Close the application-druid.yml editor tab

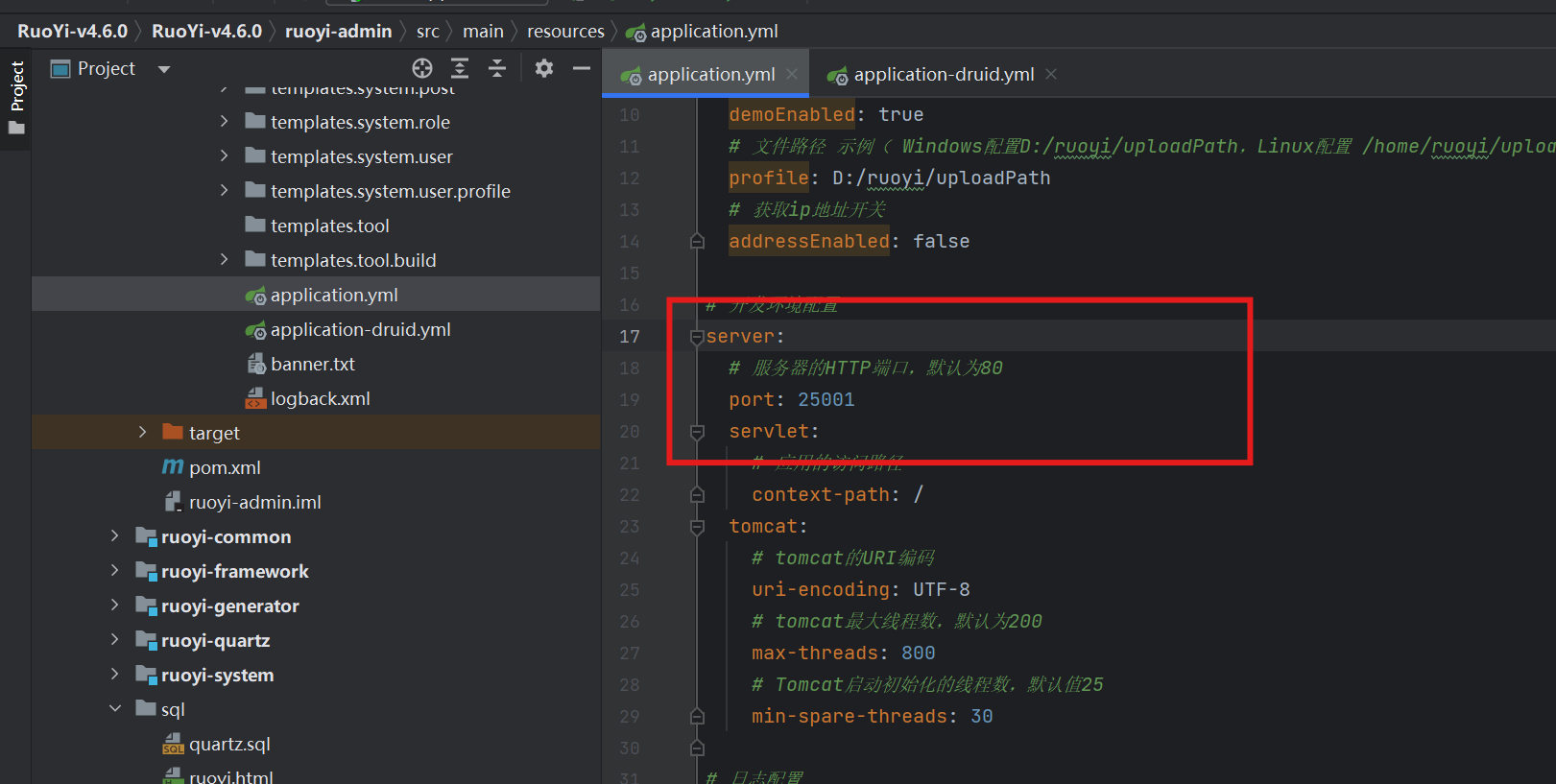click(x=1051, y=74)
